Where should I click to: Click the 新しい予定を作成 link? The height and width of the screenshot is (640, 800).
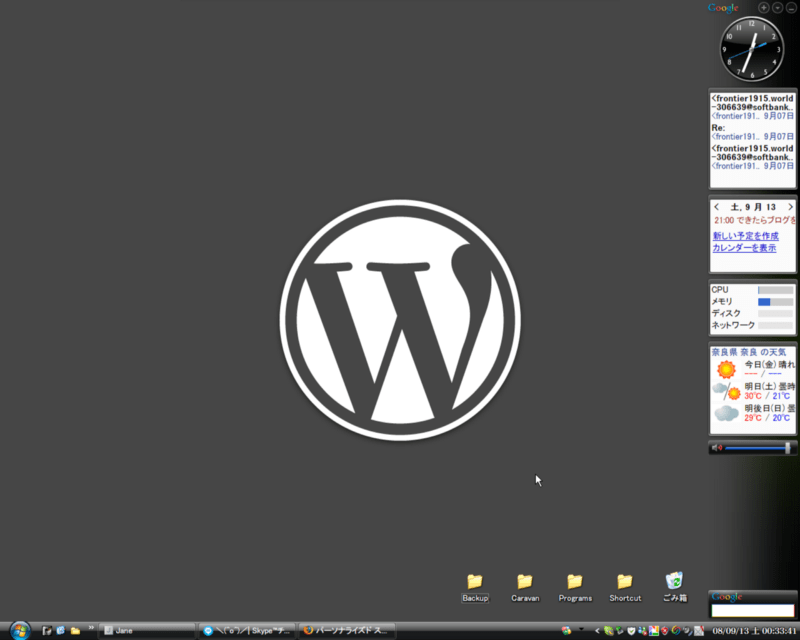pos(745,236)
